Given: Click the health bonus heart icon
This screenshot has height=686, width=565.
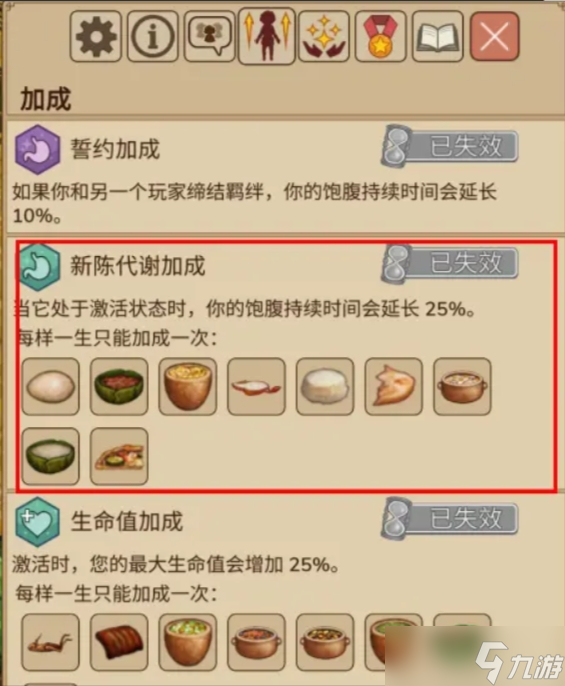Looking at the screenshot, I should 37,522.
